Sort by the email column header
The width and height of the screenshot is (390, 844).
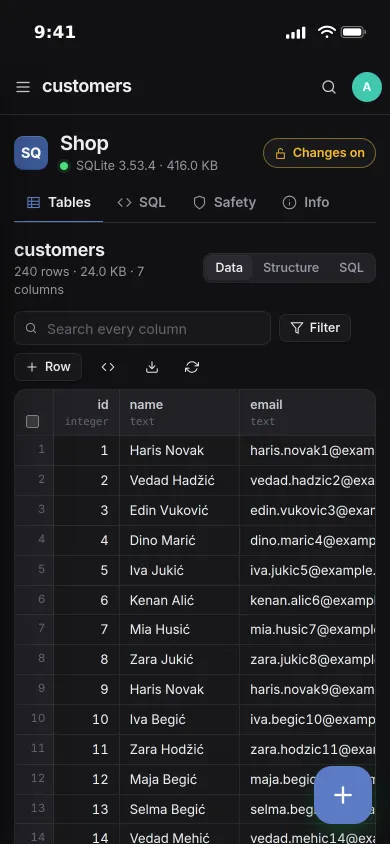pos(307,412)
